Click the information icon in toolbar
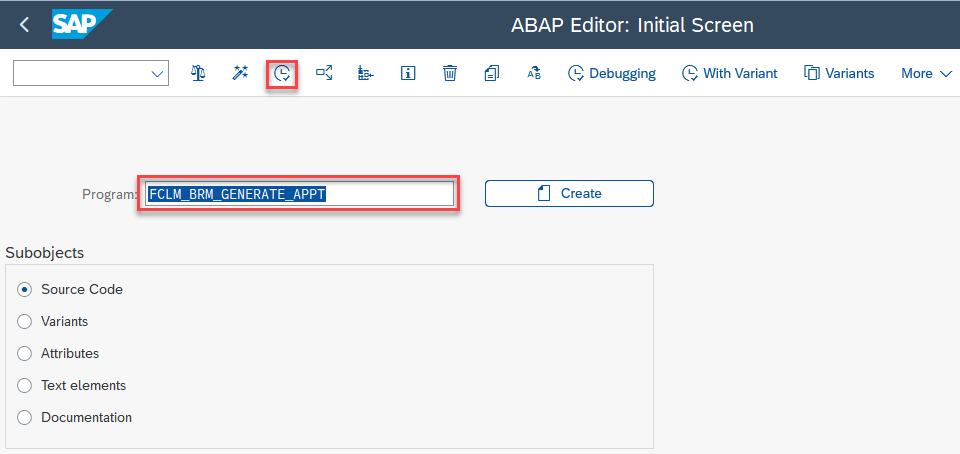This screenshot has width=960, height=454. 408,73
